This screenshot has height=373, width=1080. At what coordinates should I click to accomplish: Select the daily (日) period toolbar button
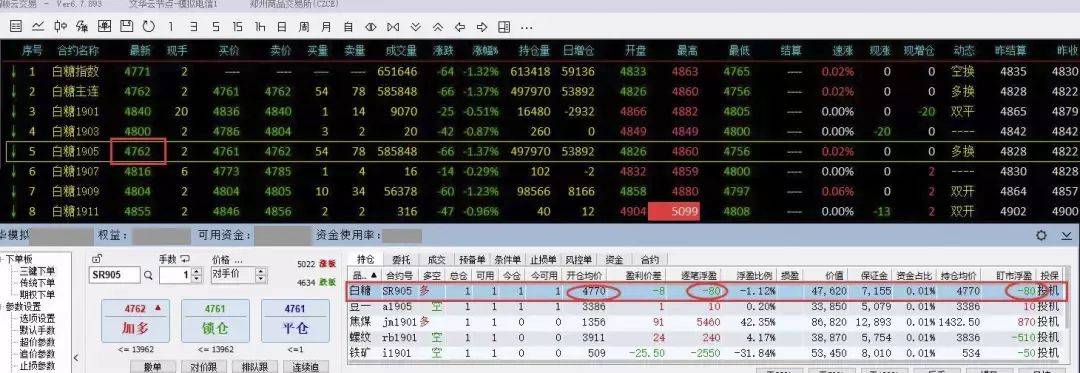(282, 28)
